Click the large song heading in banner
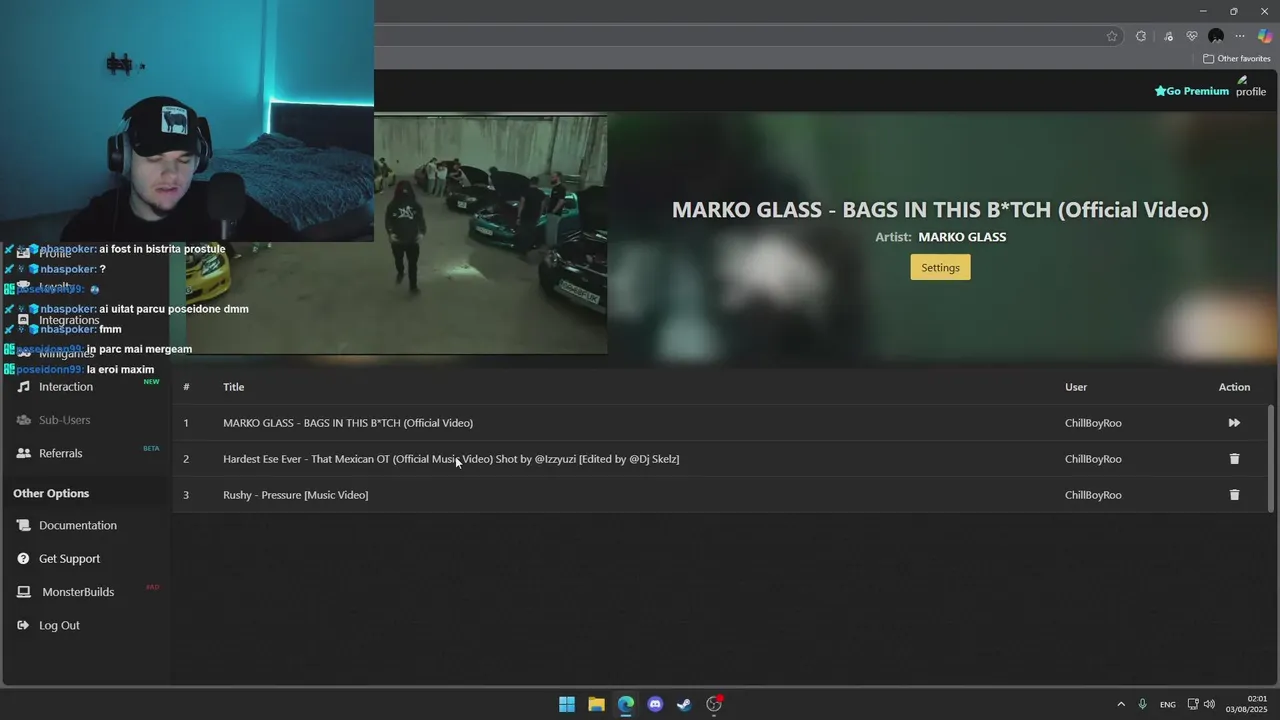This screenshot has height=720, width=1280. 940,210
